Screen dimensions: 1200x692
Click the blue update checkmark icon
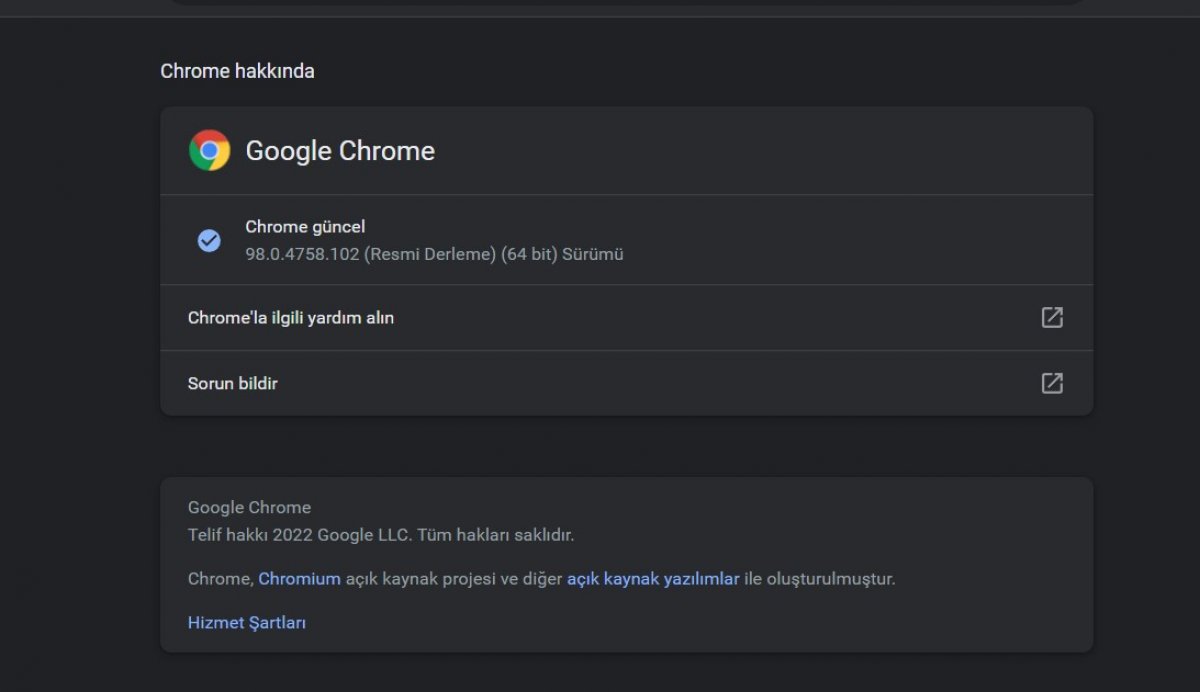pyautogui.click(x=209, y=240)
